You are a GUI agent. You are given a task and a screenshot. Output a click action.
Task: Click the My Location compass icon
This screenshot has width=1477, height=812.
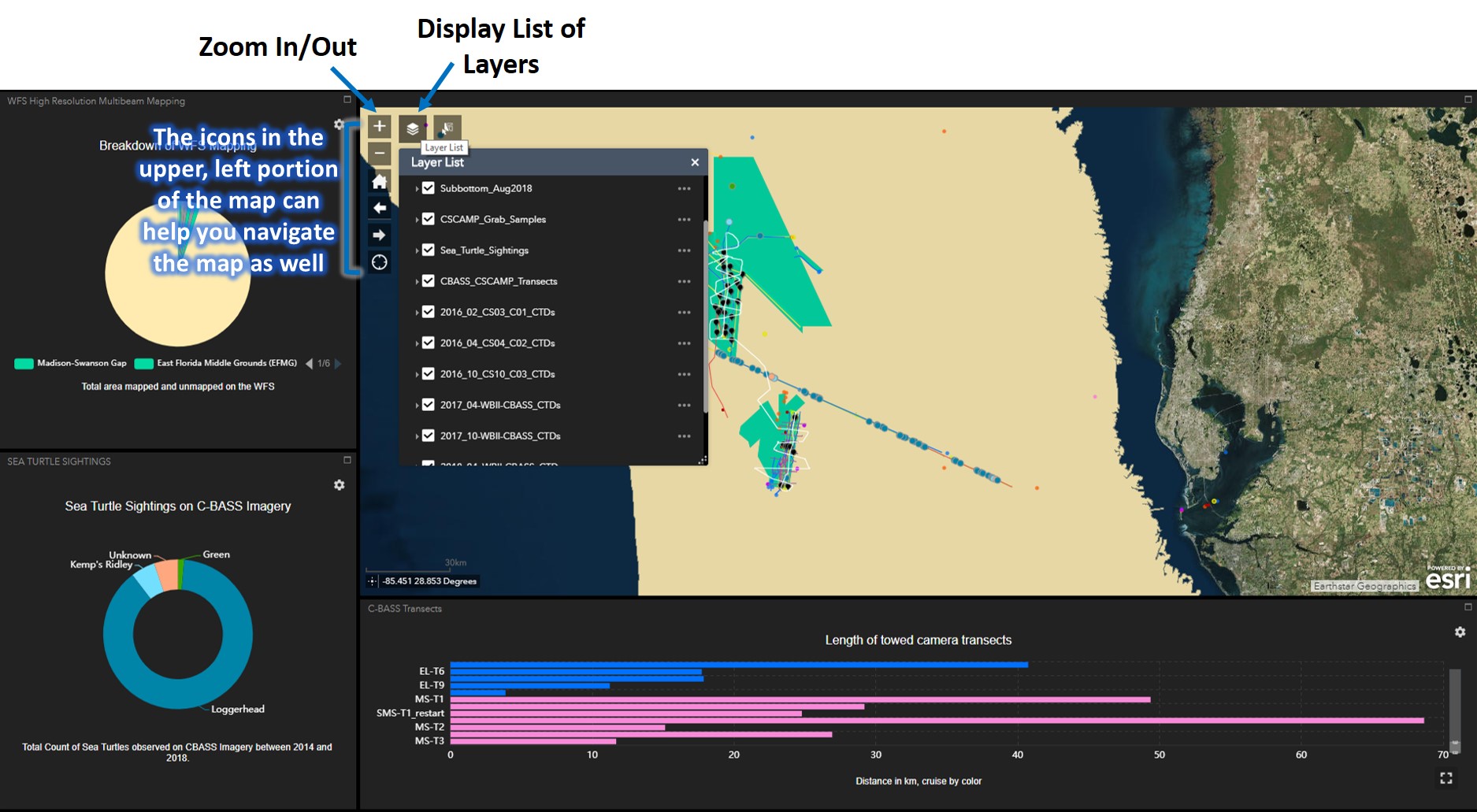click(x=379, y=262)
